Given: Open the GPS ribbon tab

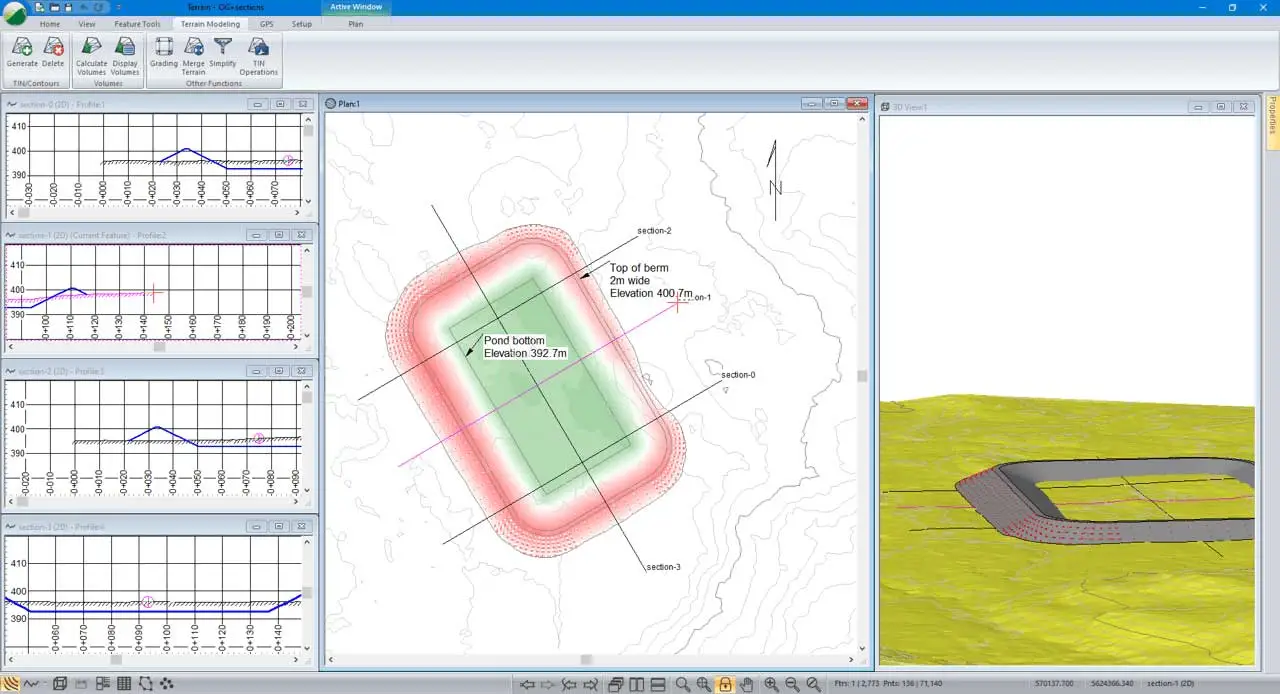Looking at the screenshot, I should click(x=266, y=24).
